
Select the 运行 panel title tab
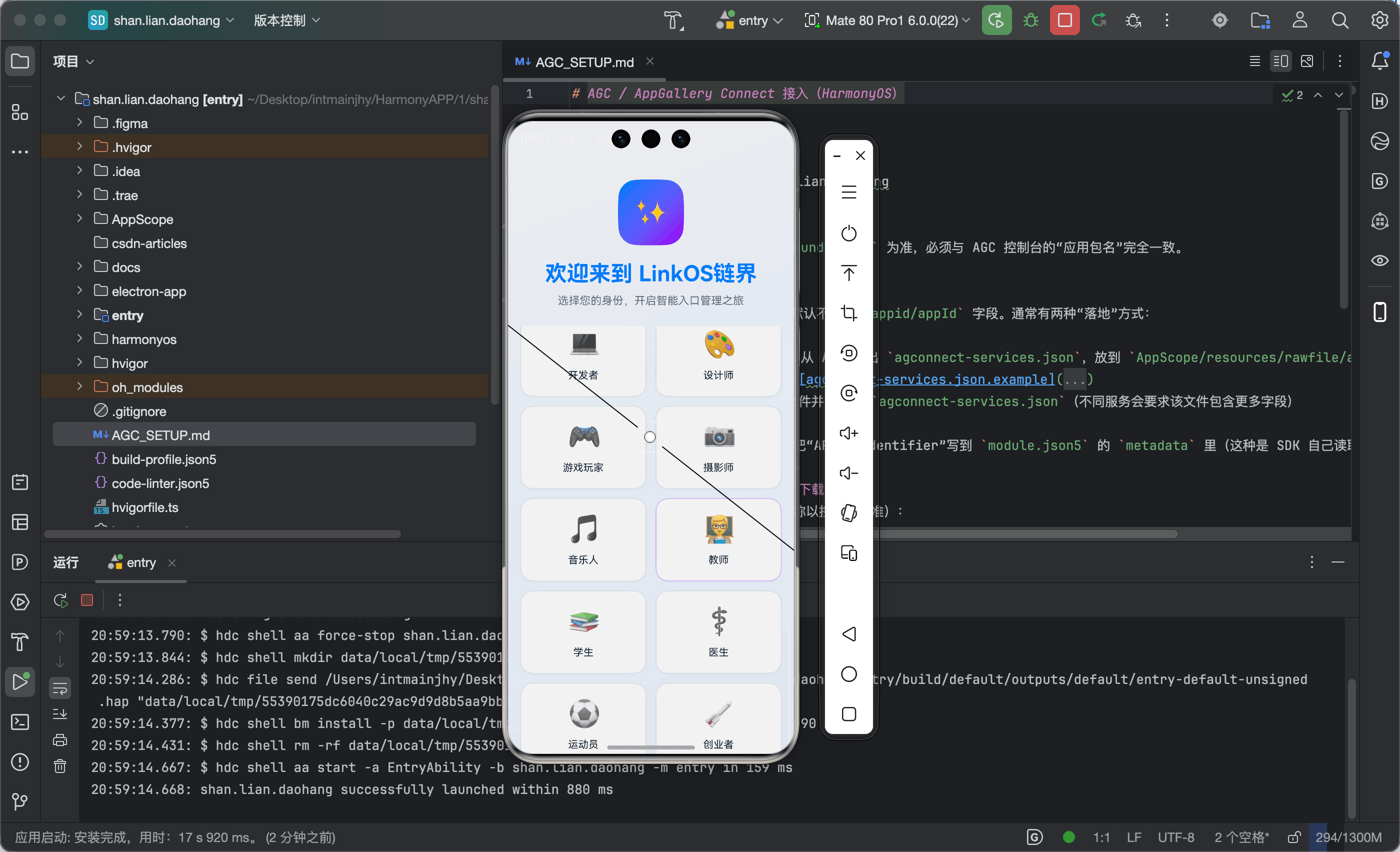pyautogui.click(x=66, y=562)
